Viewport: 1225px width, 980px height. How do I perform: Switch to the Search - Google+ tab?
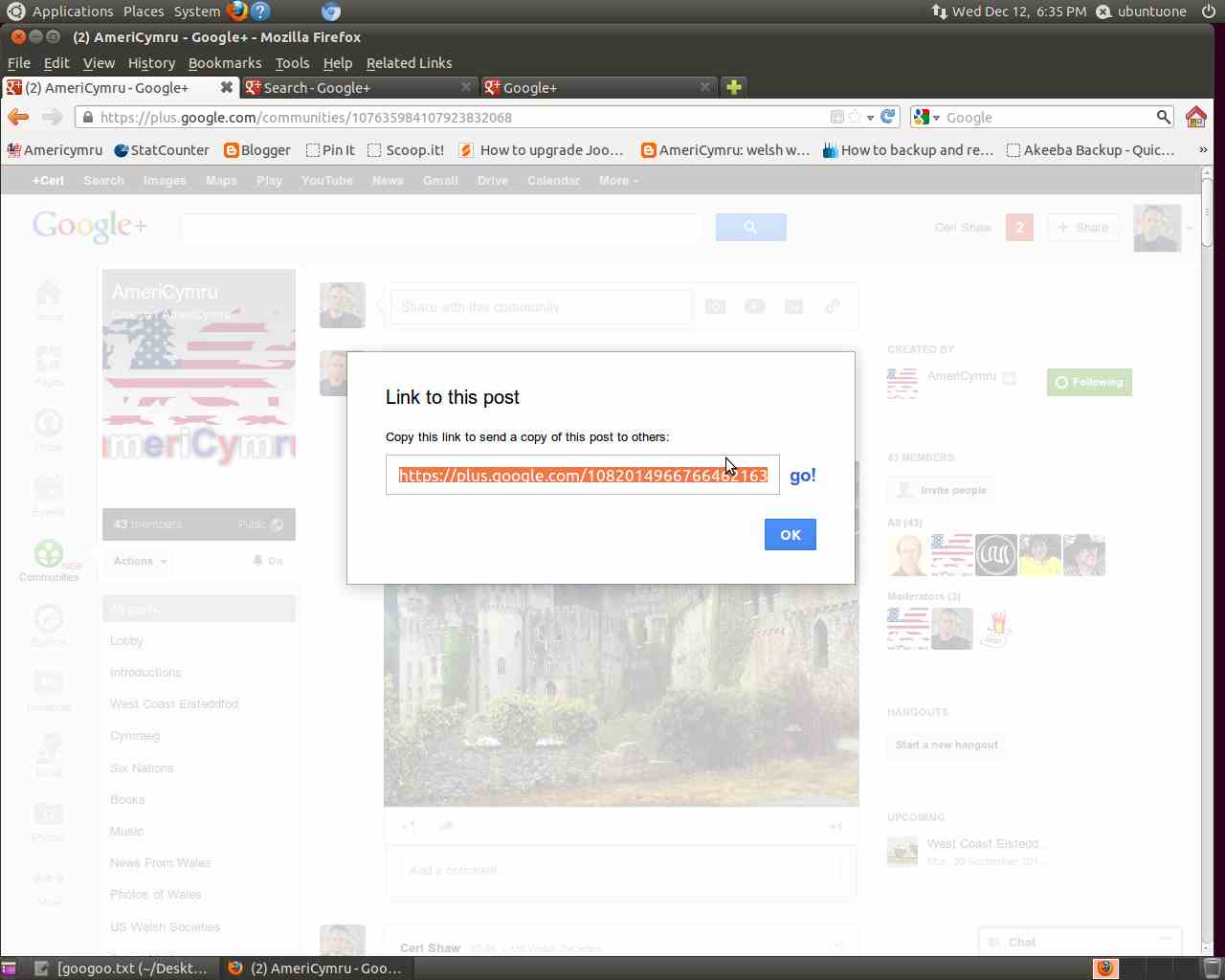358,87
